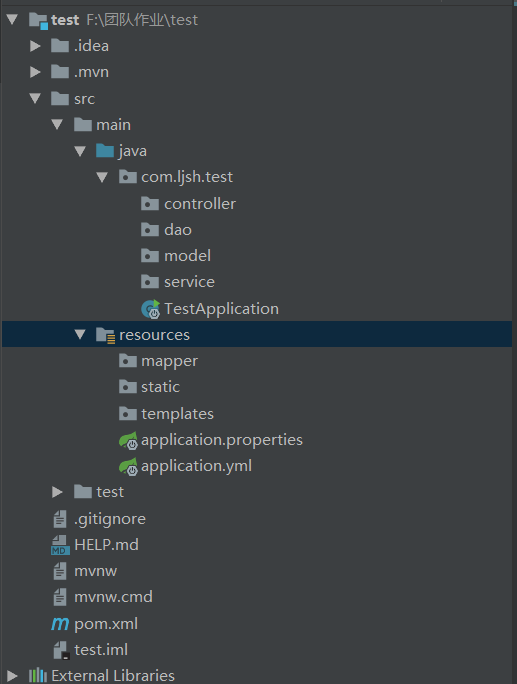Select the templates folder
Screen dimensions: 517x684
tap(166, 414)
